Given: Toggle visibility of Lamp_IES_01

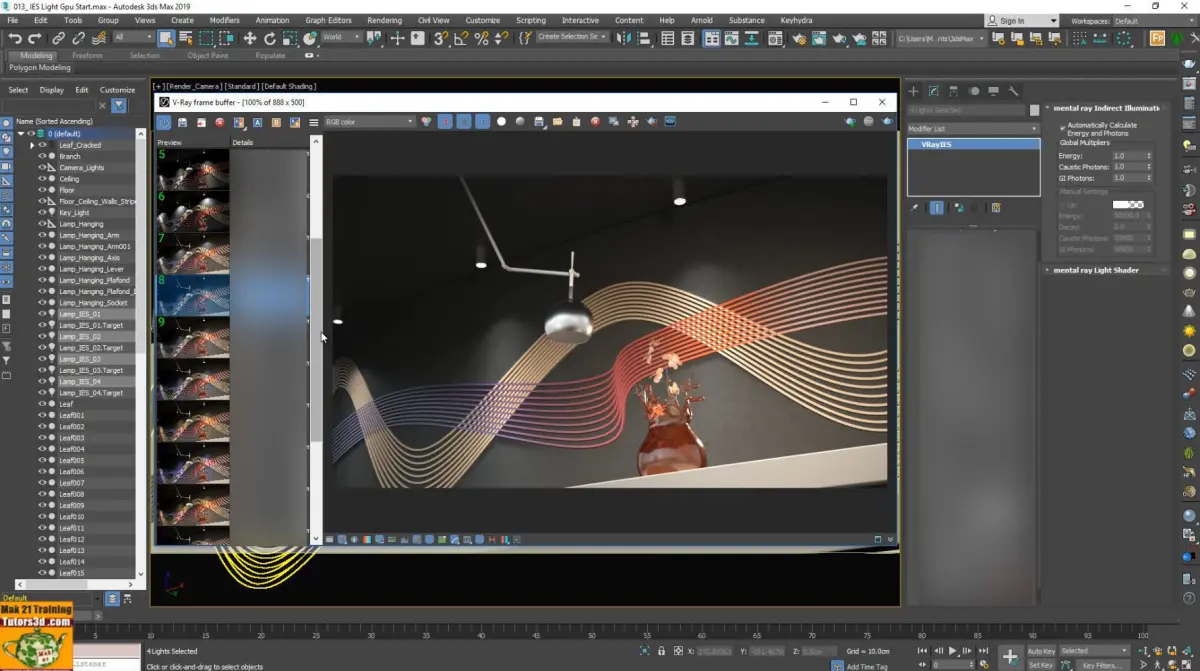Looking at the screenshot, I should (x=43, y=314).
